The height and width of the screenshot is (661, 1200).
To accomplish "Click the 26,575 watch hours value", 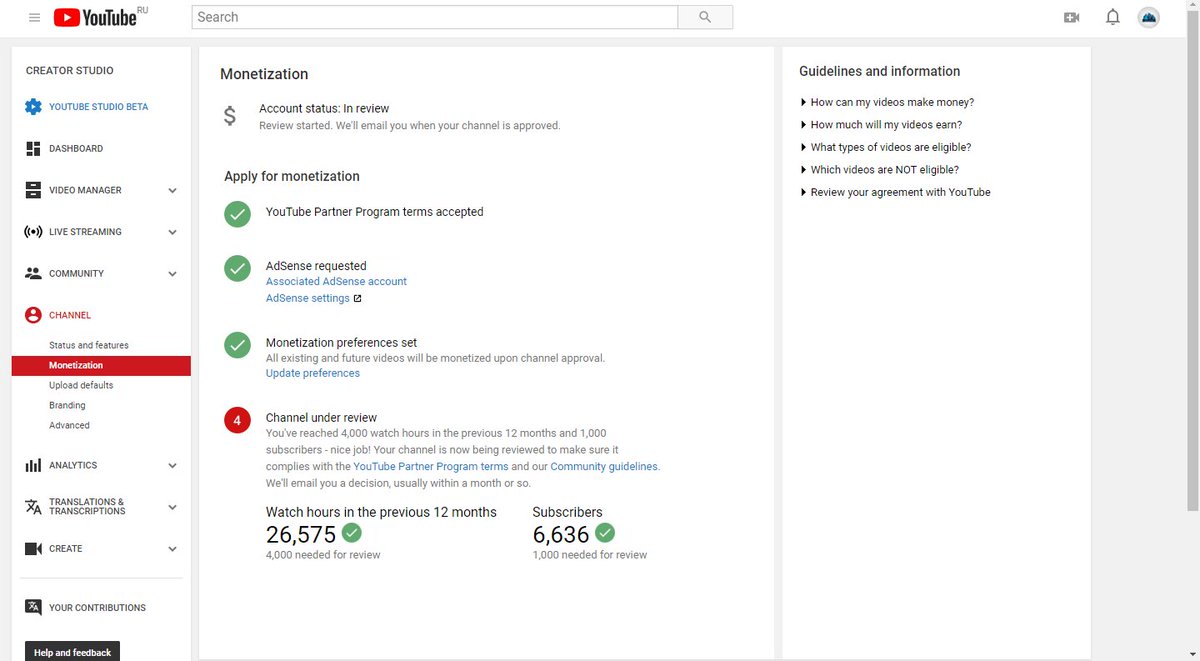I will coord(301,535).
